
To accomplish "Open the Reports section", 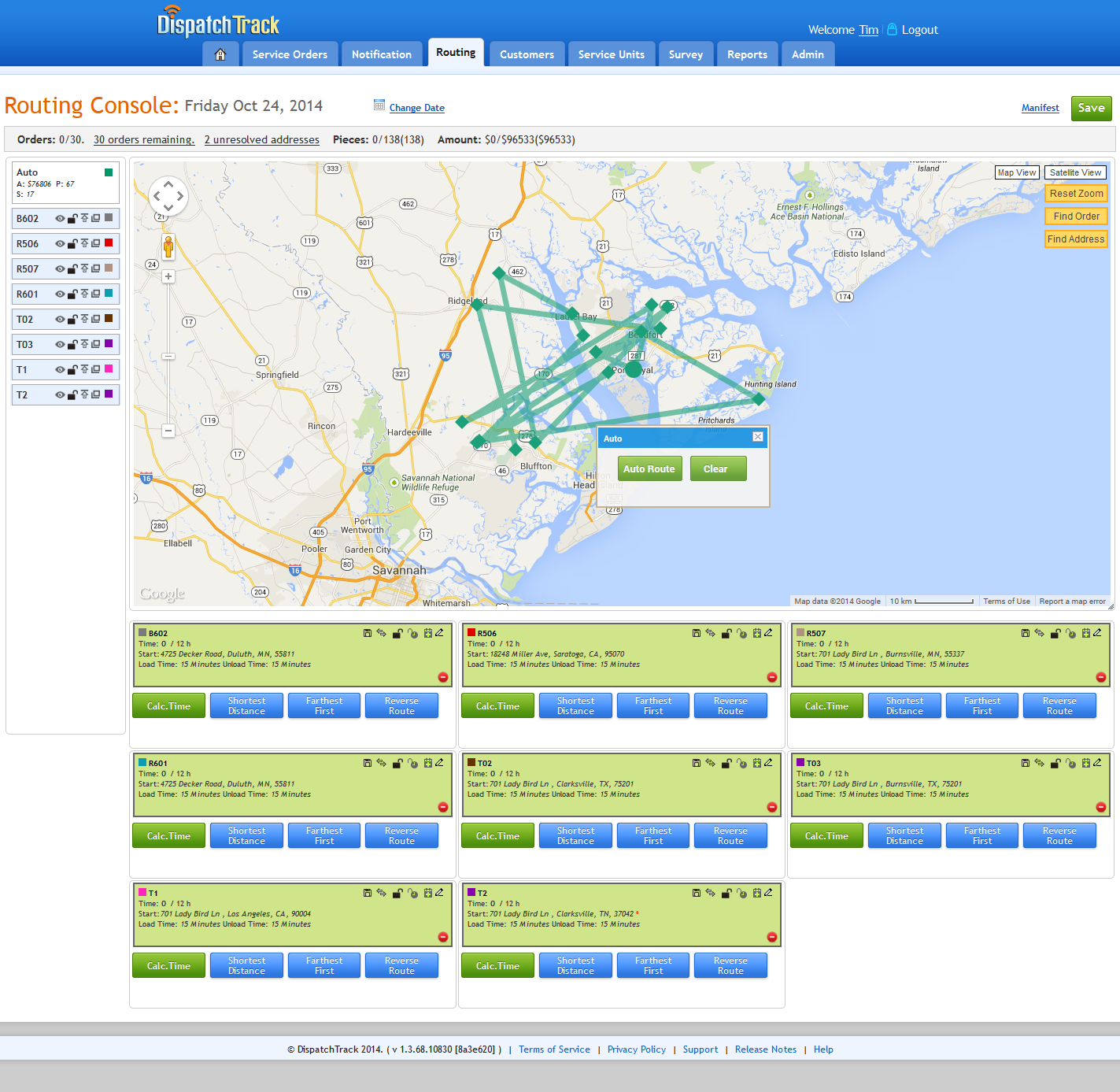I will [x=746, y=54].
